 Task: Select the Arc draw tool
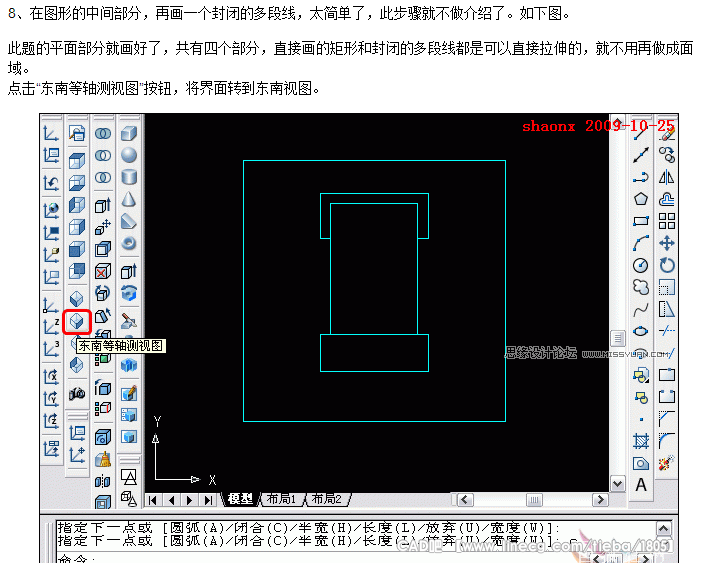click(641, 243)
